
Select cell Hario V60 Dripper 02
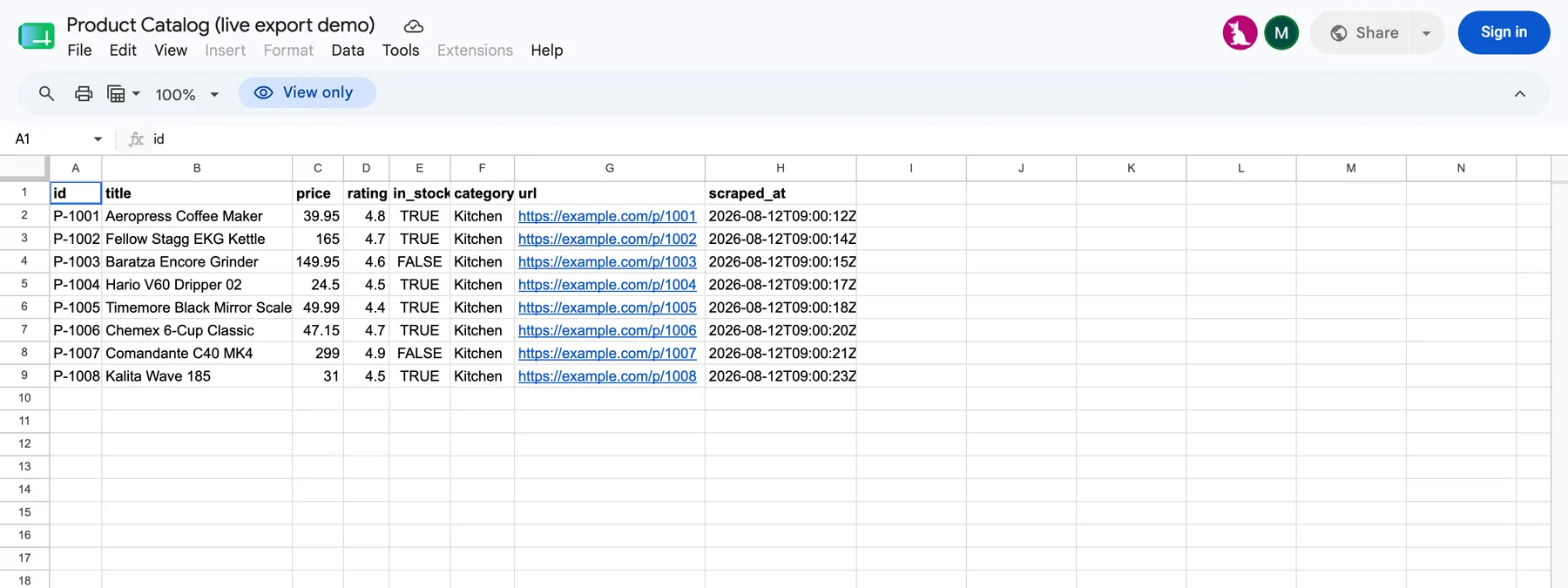point(197,285)
